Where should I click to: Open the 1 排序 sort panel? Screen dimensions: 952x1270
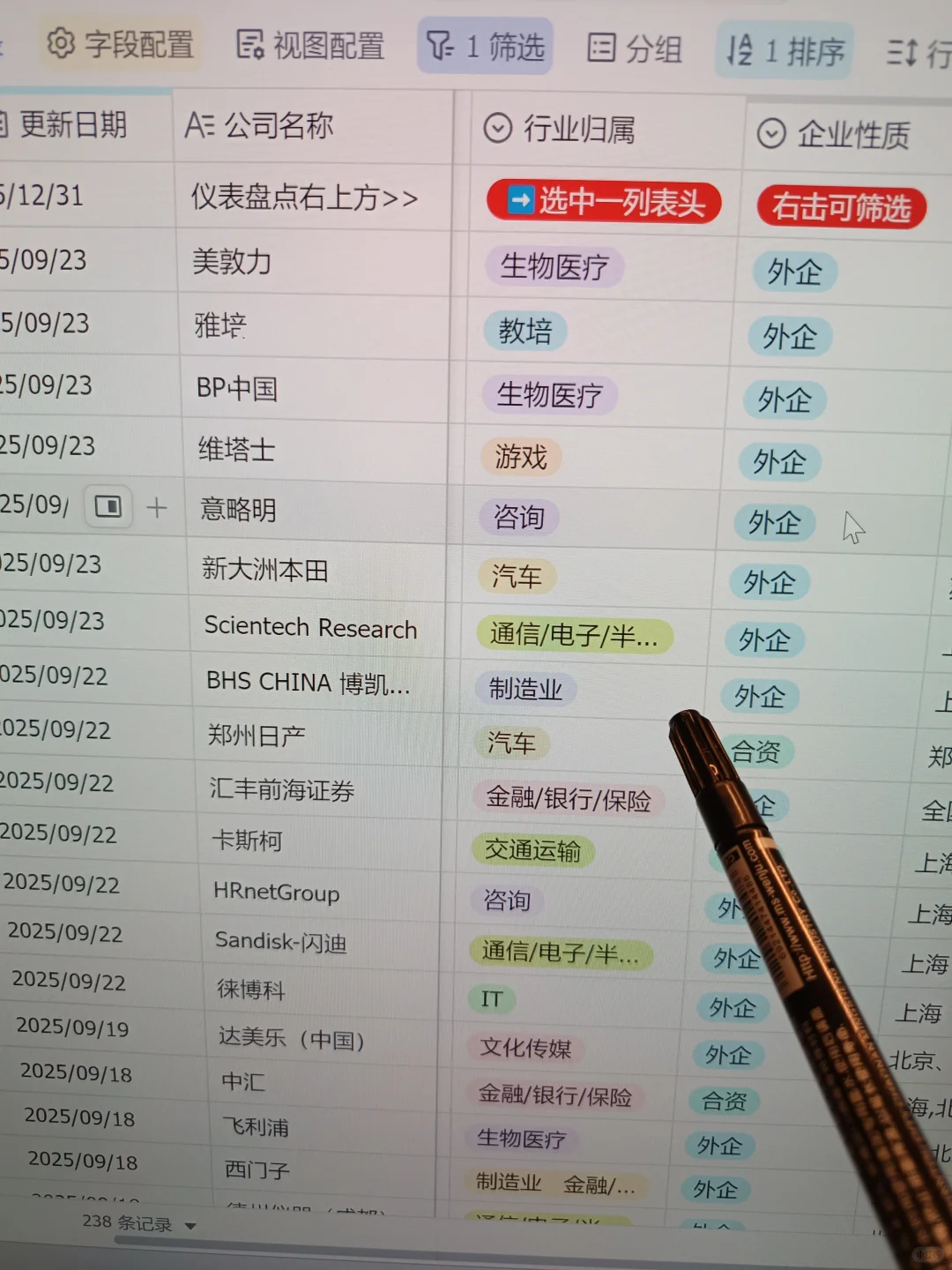(785, 51)
